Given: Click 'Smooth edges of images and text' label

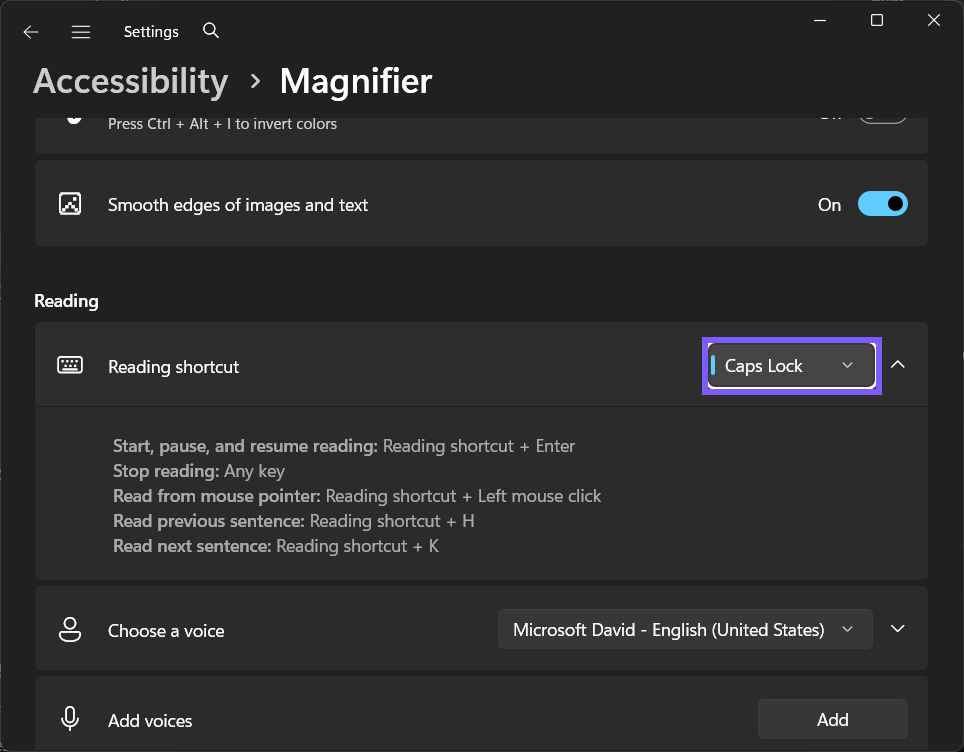Looking at the screenshot, I should [x=238, y=205].
